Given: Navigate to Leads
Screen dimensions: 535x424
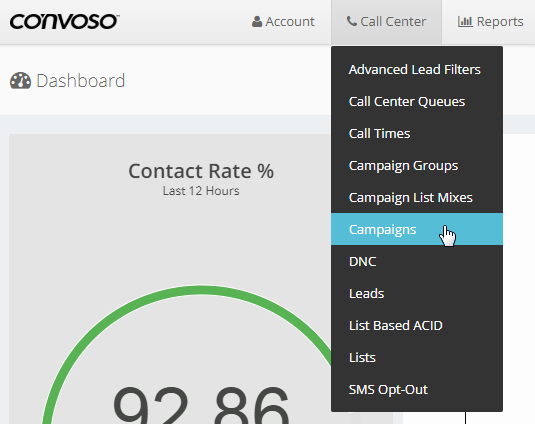Looking at the screenshot, I should point(417,294).
